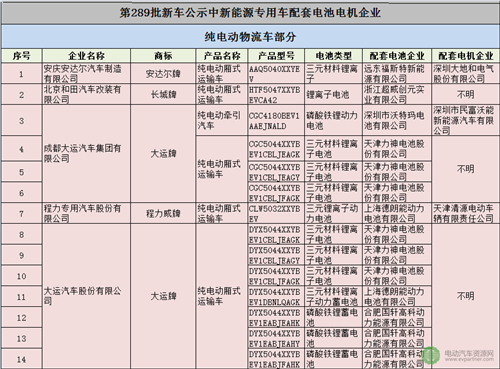Click '不明' in the 长城牌 row
This screenshot has height=369, width=500.
[465, 94]
